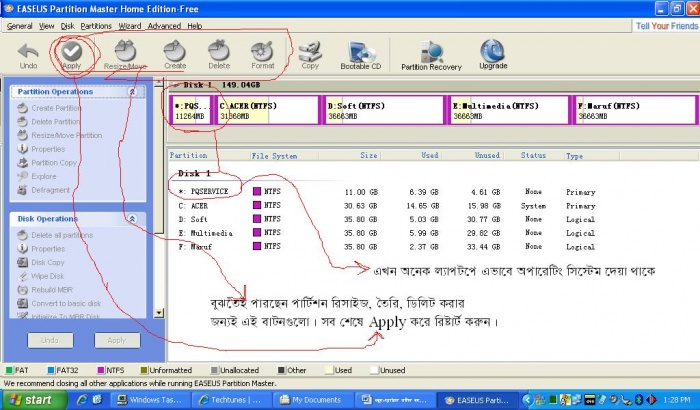700x410 pixels.
Task: Click the Create partition toolbar icon
Action: pos(175,55)
